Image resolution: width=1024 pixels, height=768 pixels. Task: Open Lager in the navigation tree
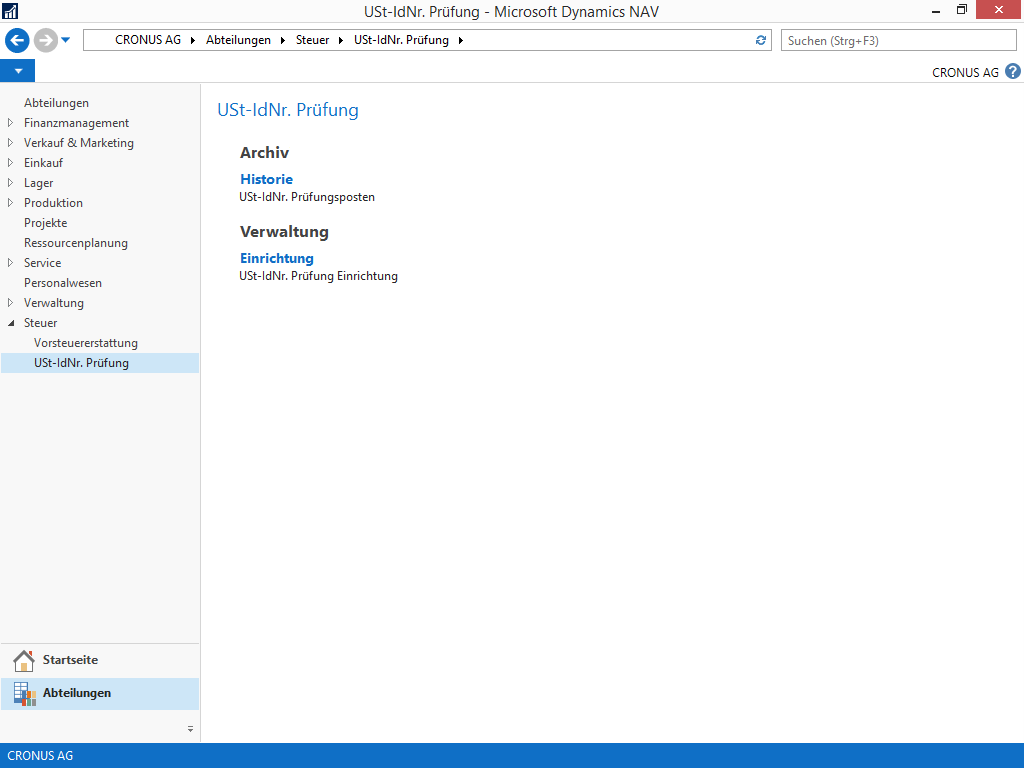point(39,183)
